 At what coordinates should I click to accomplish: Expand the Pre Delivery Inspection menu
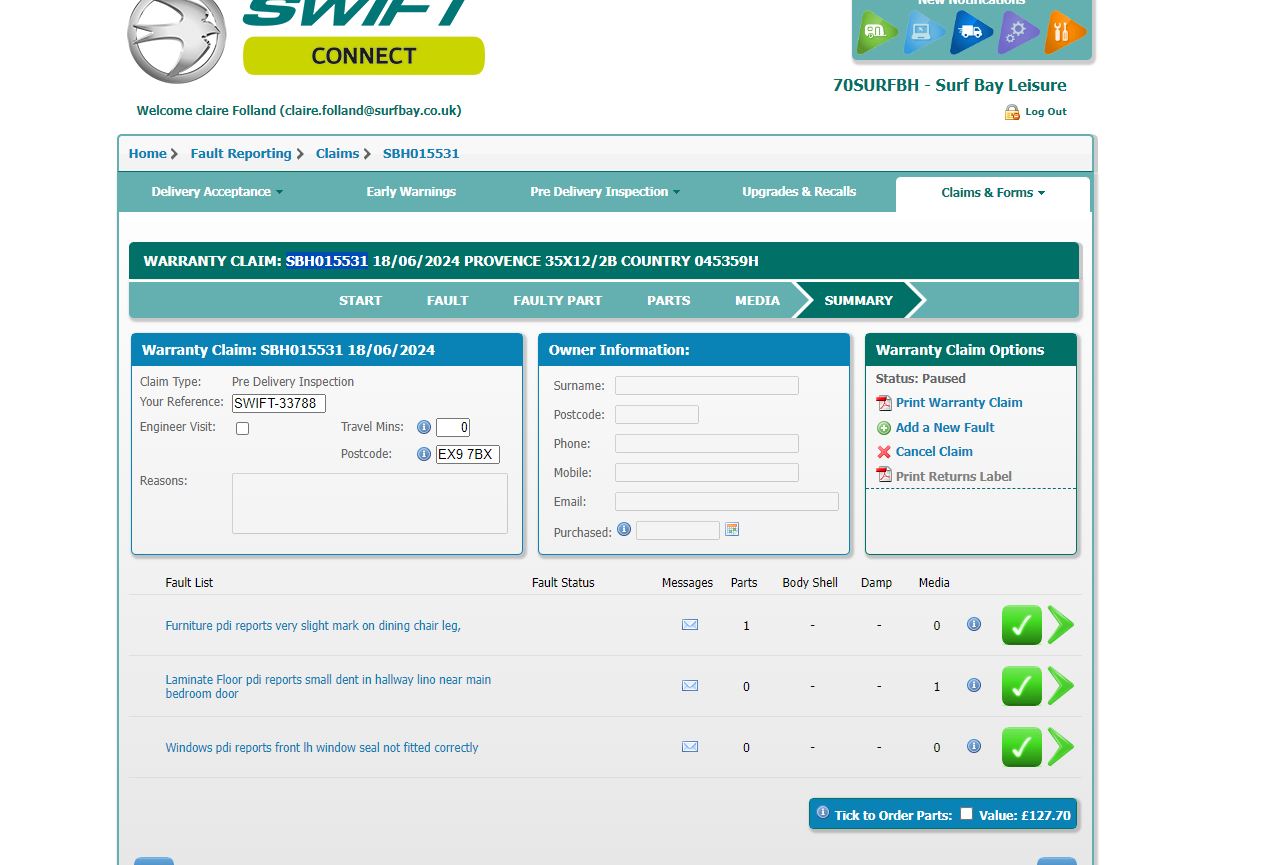point(605,192)
